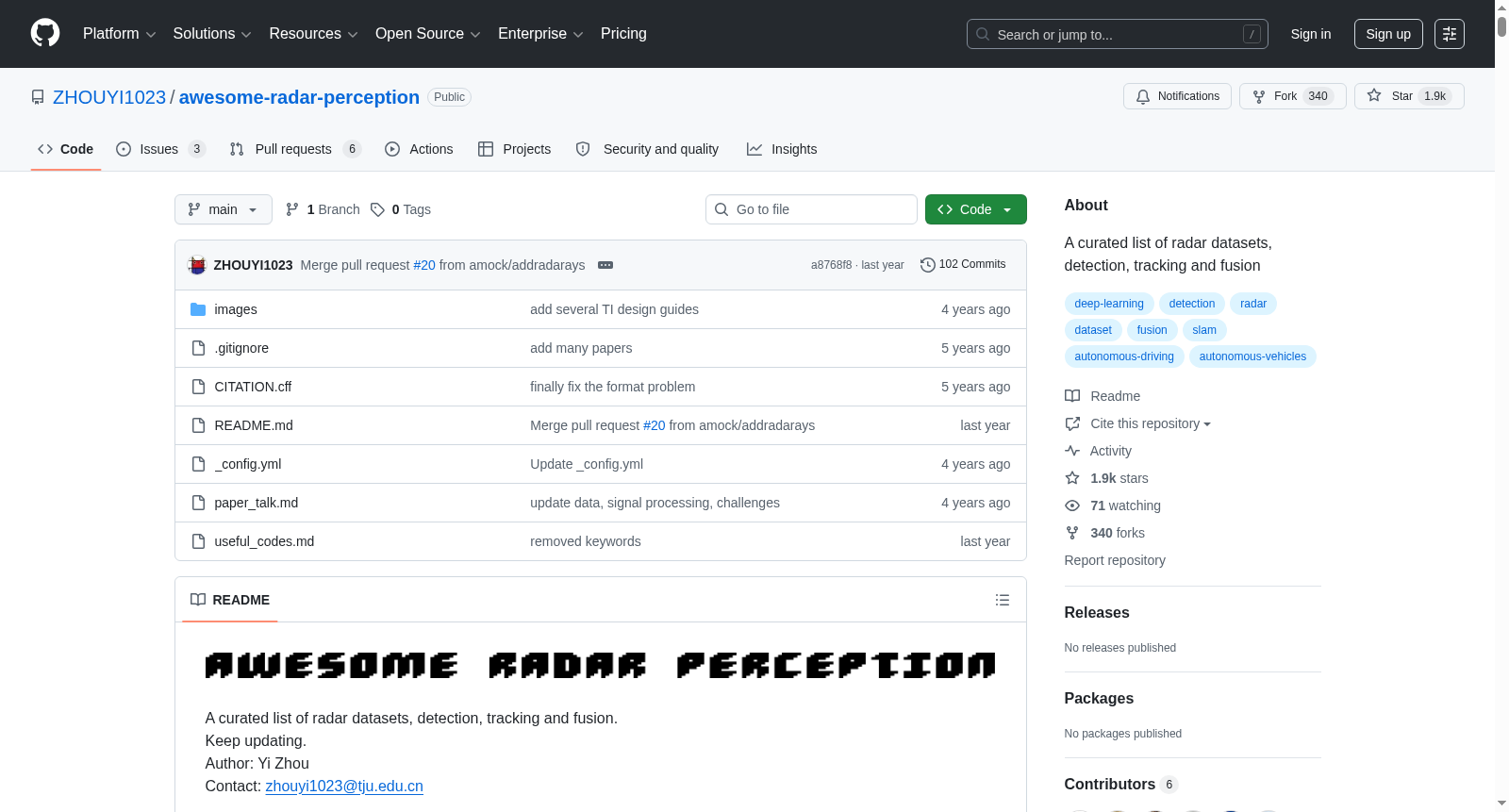Select the README tab heading
This screenshot has height=812, width=1509.
coord(230,600)
